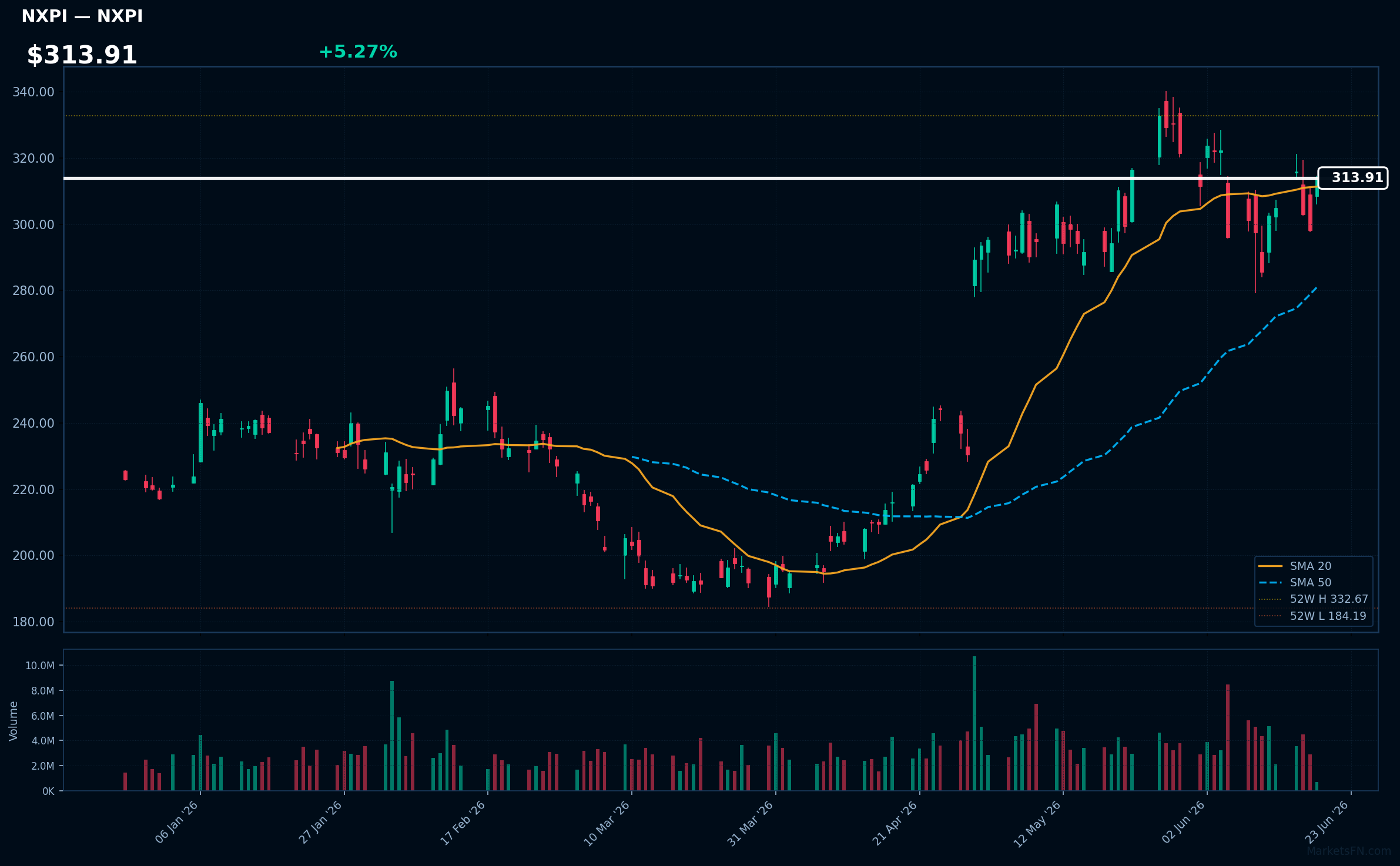Click the 12 May '26 date label
Viewport: 1400px width, 866px height.
(1038, 824)
